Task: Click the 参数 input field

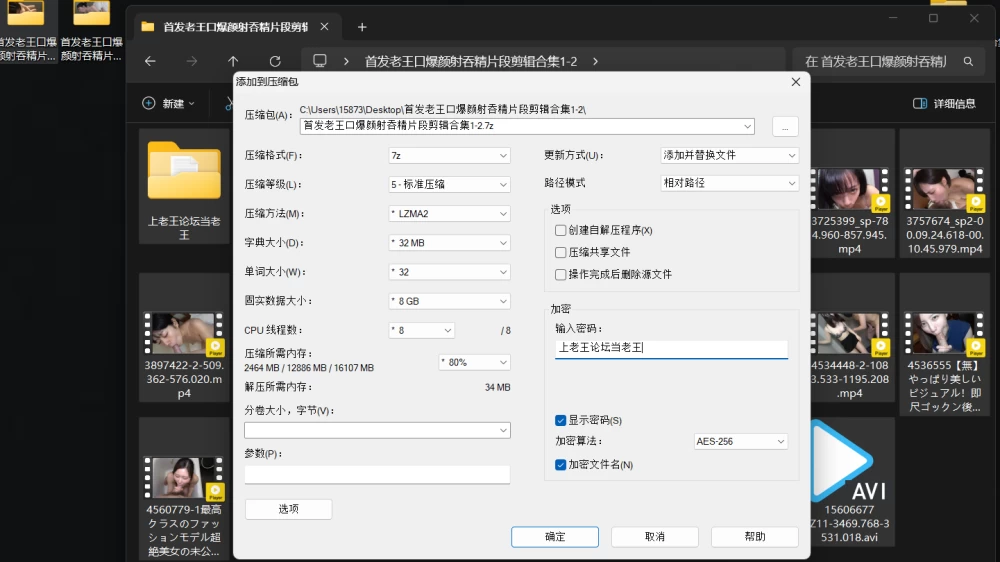Action: 377,475
